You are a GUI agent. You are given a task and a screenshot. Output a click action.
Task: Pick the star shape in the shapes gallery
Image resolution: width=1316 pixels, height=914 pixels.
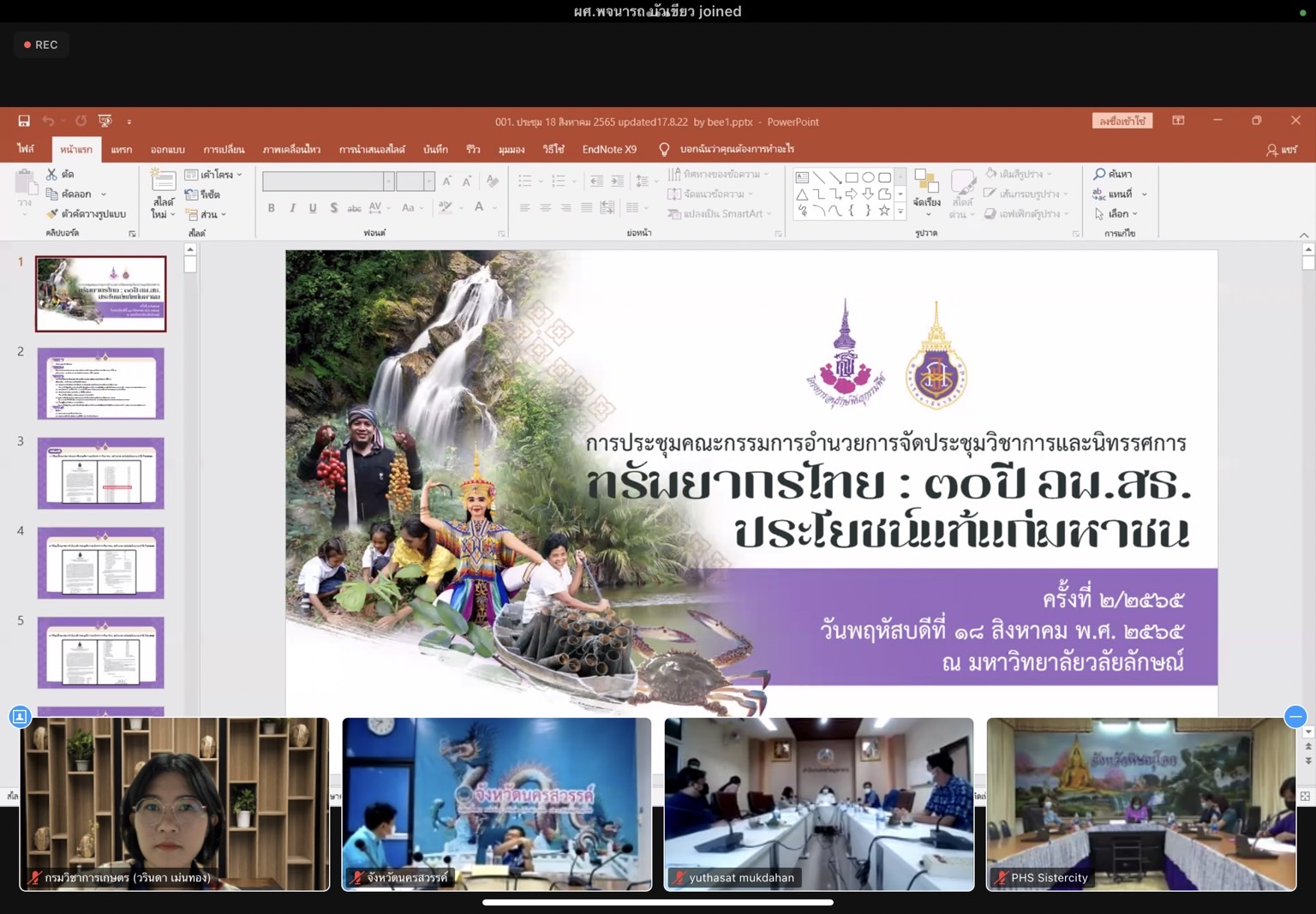click(884, 210)
